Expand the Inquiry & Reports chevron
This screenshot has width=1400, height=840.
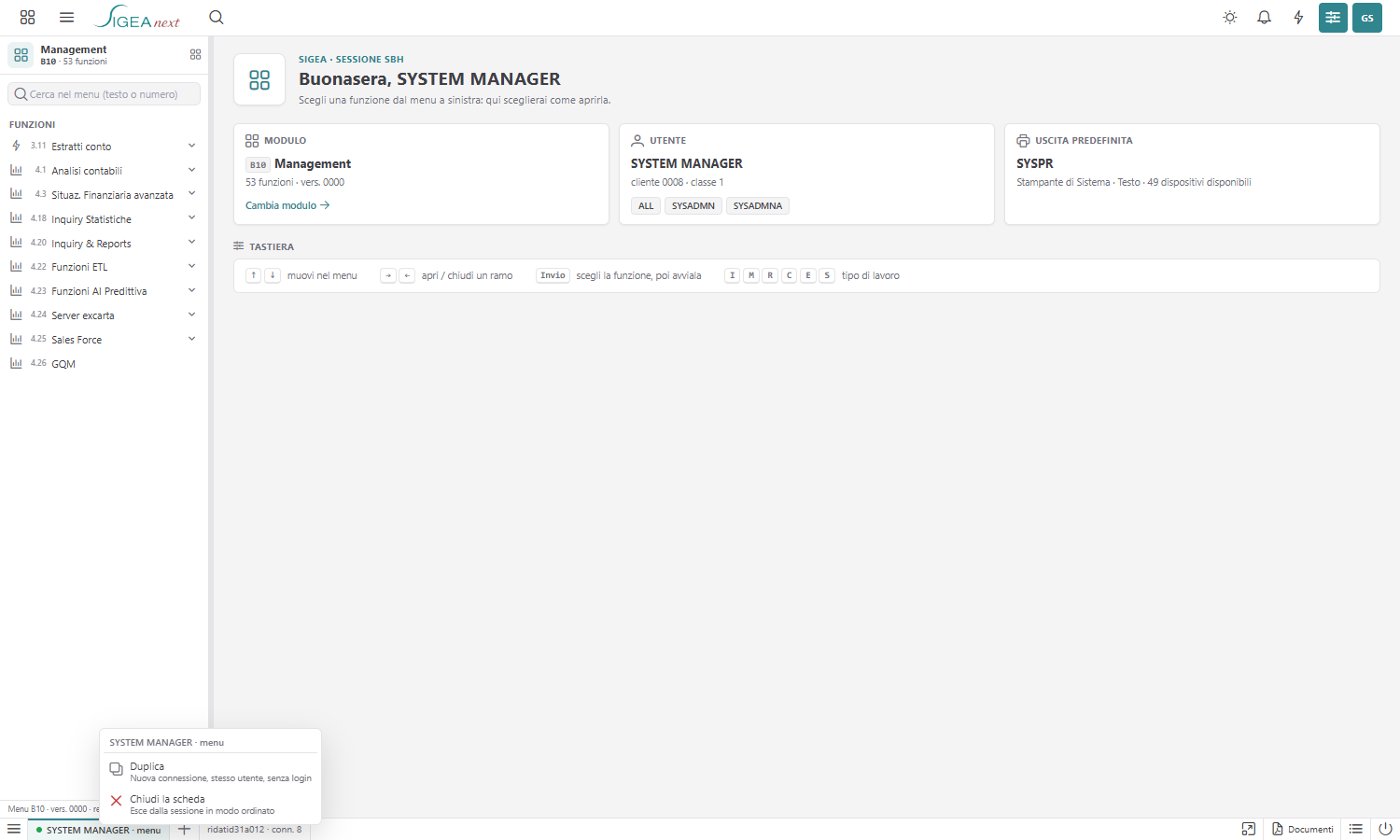pyautogui.click(x=191, y=243)
